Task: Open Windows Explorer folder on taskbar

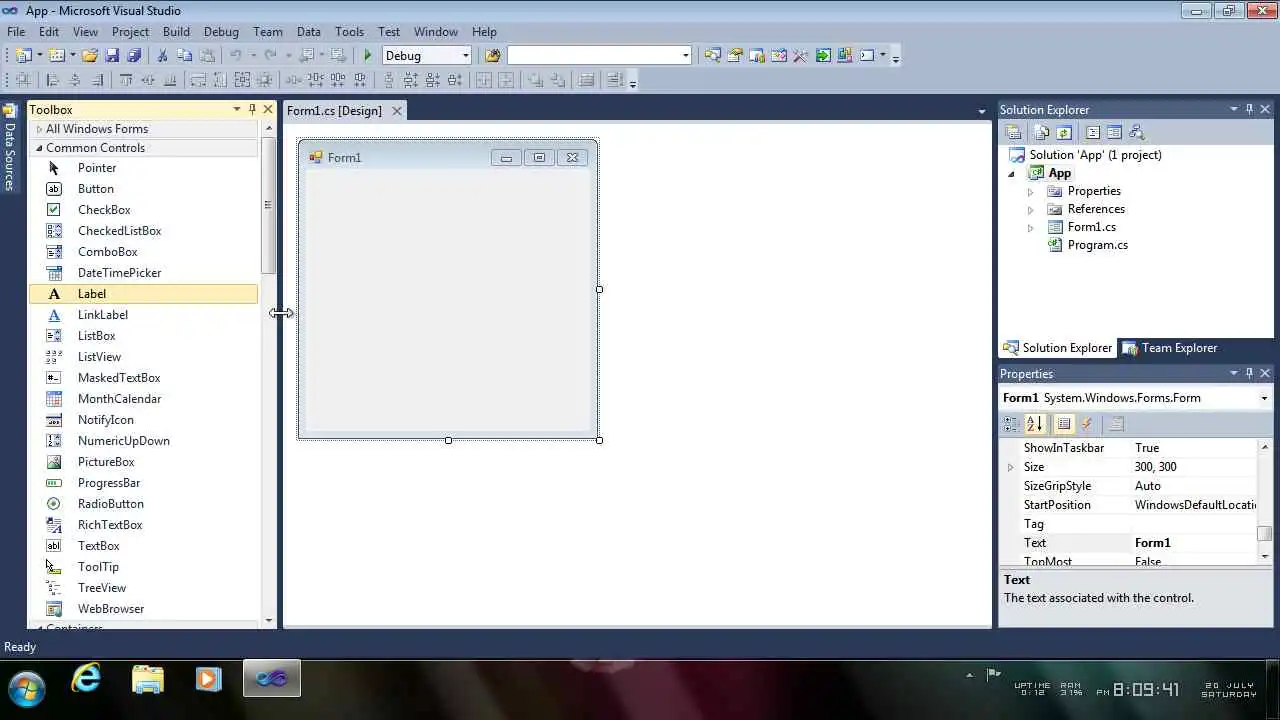Action: point(148,680)
